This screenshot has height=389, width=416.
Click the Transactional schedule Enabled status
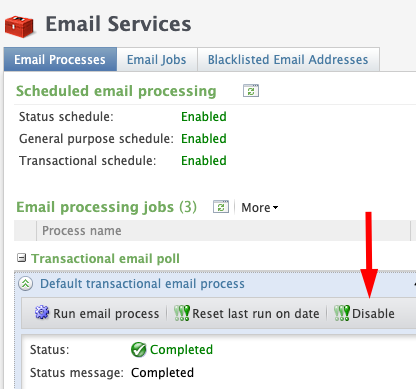204,161
